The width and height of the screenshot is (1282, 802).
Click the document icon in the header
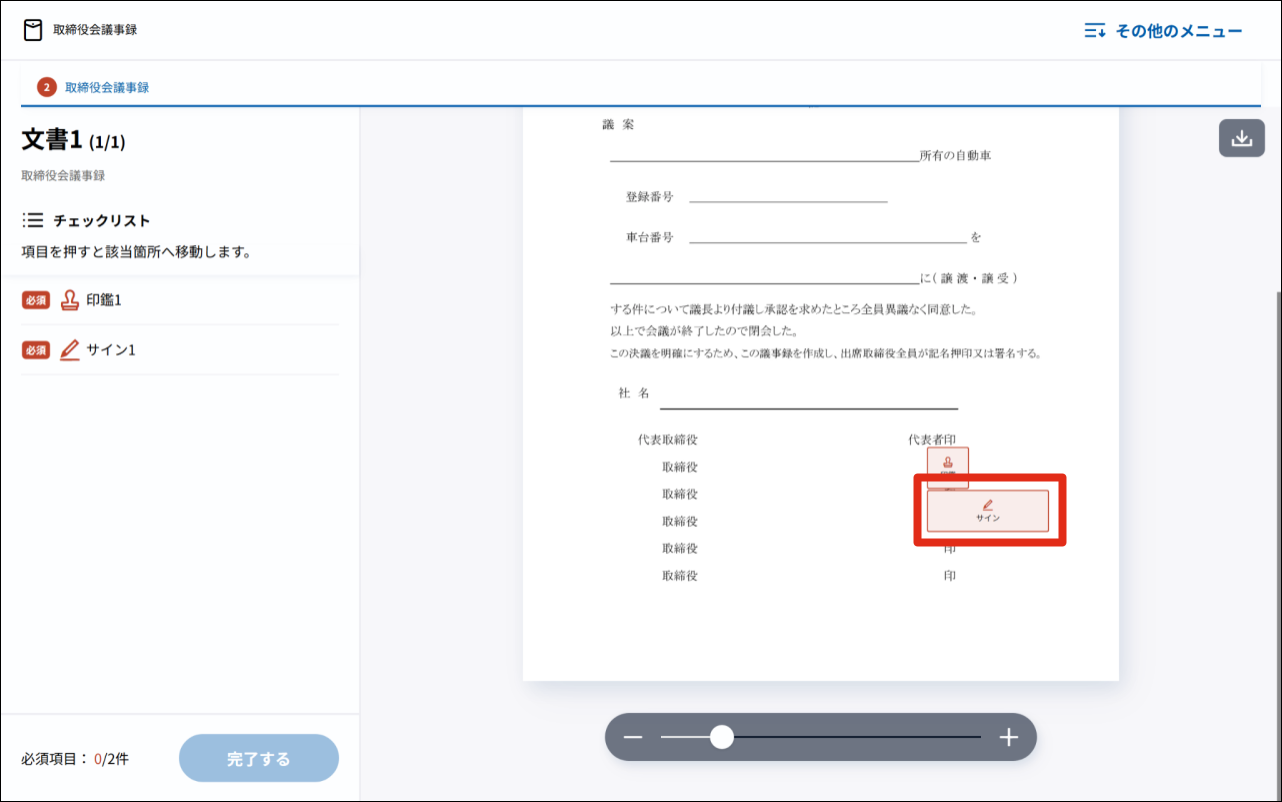33,30
